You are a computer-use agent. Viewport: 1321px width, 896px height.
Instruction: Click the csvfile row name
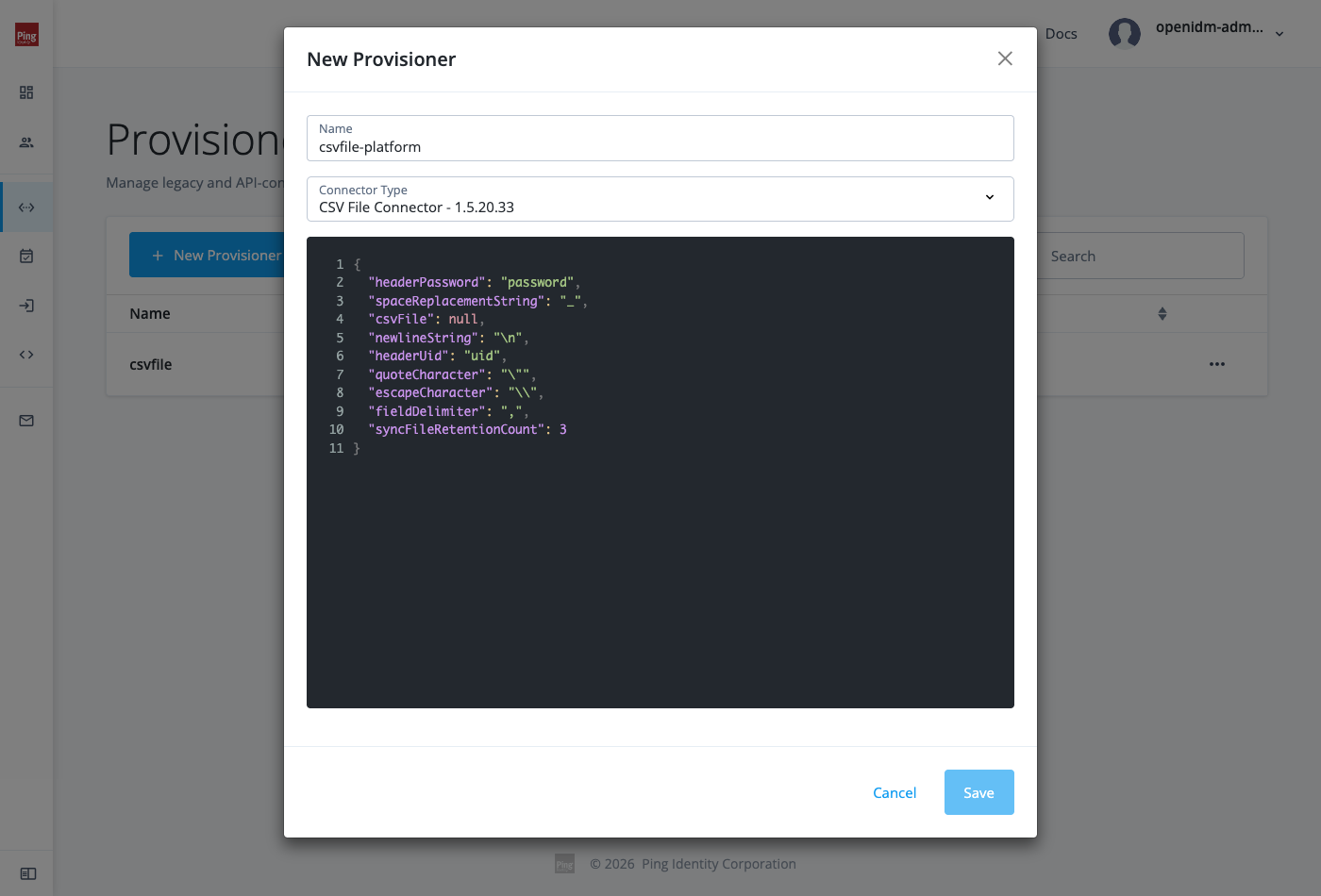pos(151,364)
